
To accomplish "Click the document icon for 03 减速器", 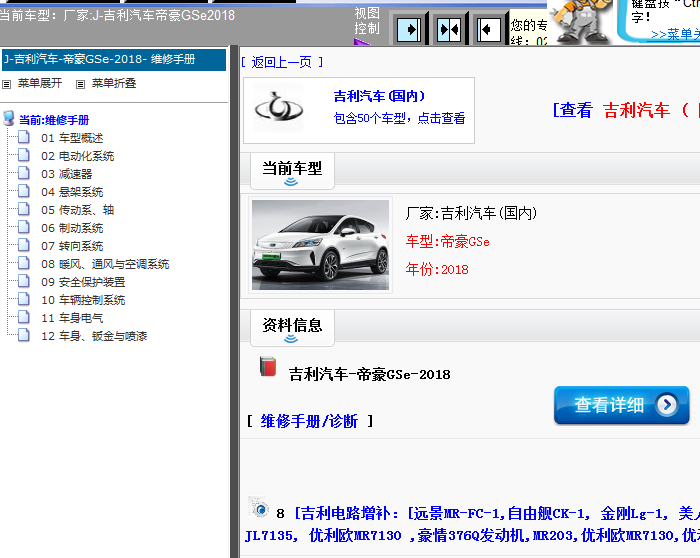I will coord(24,173).
